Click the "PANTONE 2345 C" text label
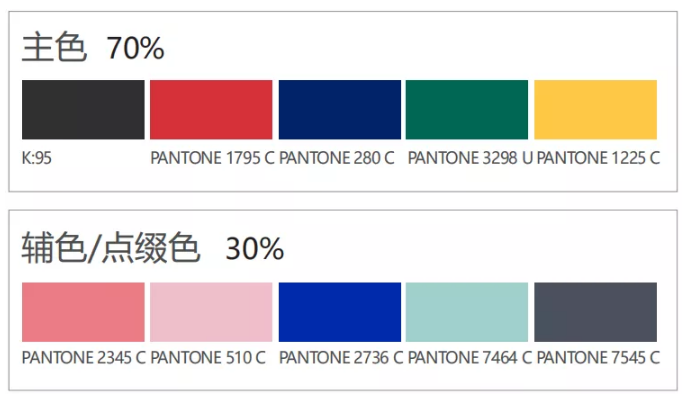 [84, 357]
